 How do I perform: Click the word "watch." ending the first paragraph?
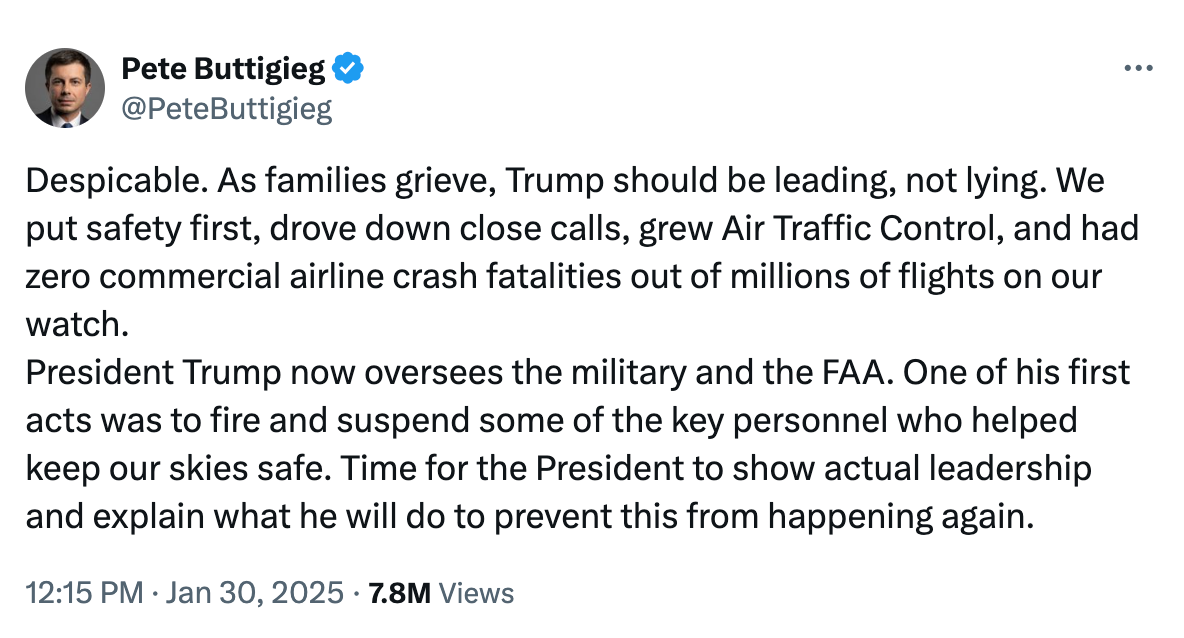coord(74,324)
